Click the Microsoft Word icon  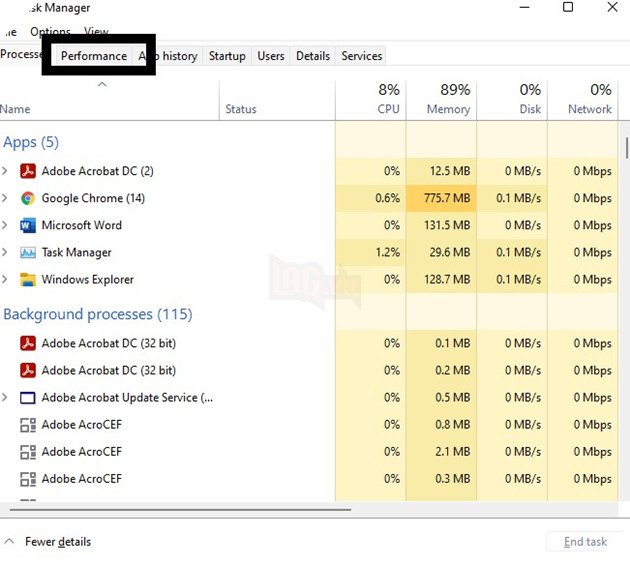28,225
